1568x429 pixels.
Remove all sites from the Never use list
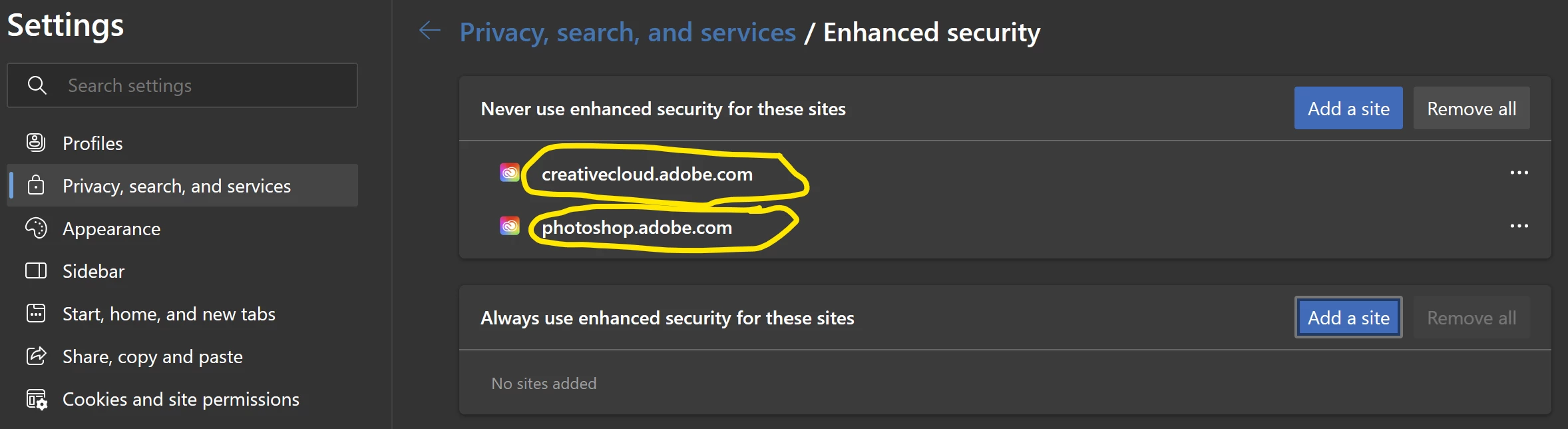coord(1471,108)
